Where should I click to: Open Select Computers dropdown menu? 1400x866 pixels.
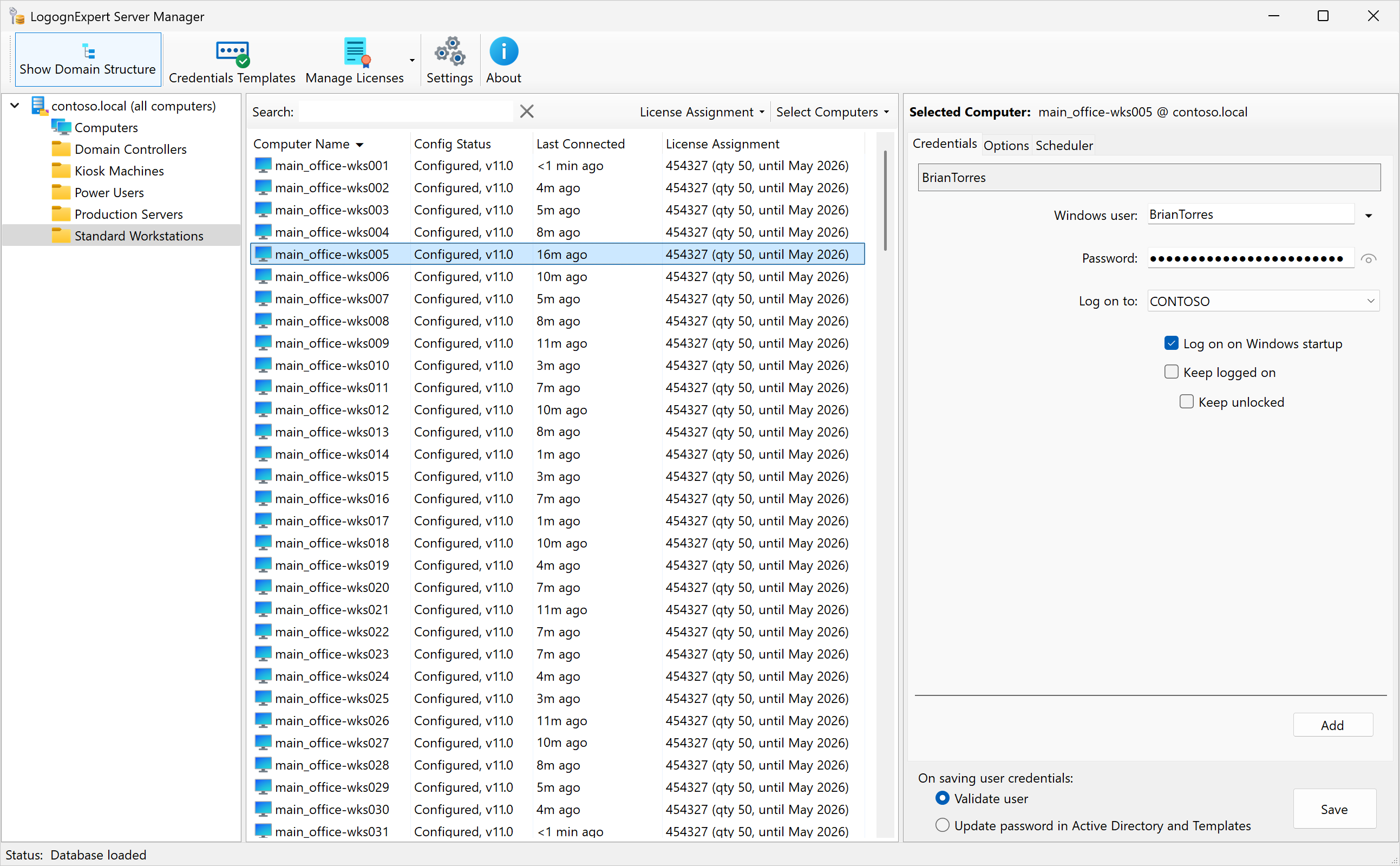tap(833, 112)
